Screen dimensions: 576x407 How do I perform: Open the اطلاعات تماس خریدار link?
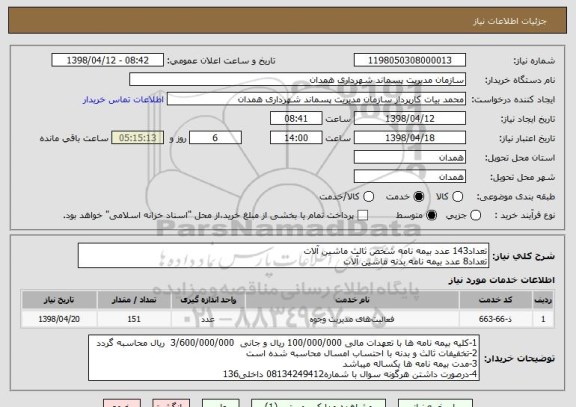tap(123, 100)
